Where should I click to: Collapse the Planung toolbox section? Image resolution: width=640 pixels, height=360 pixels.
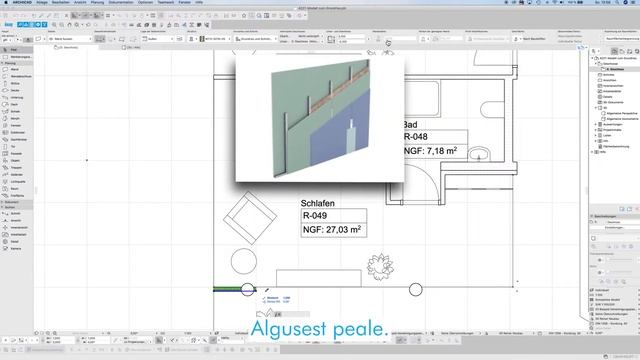click(2, 63)
